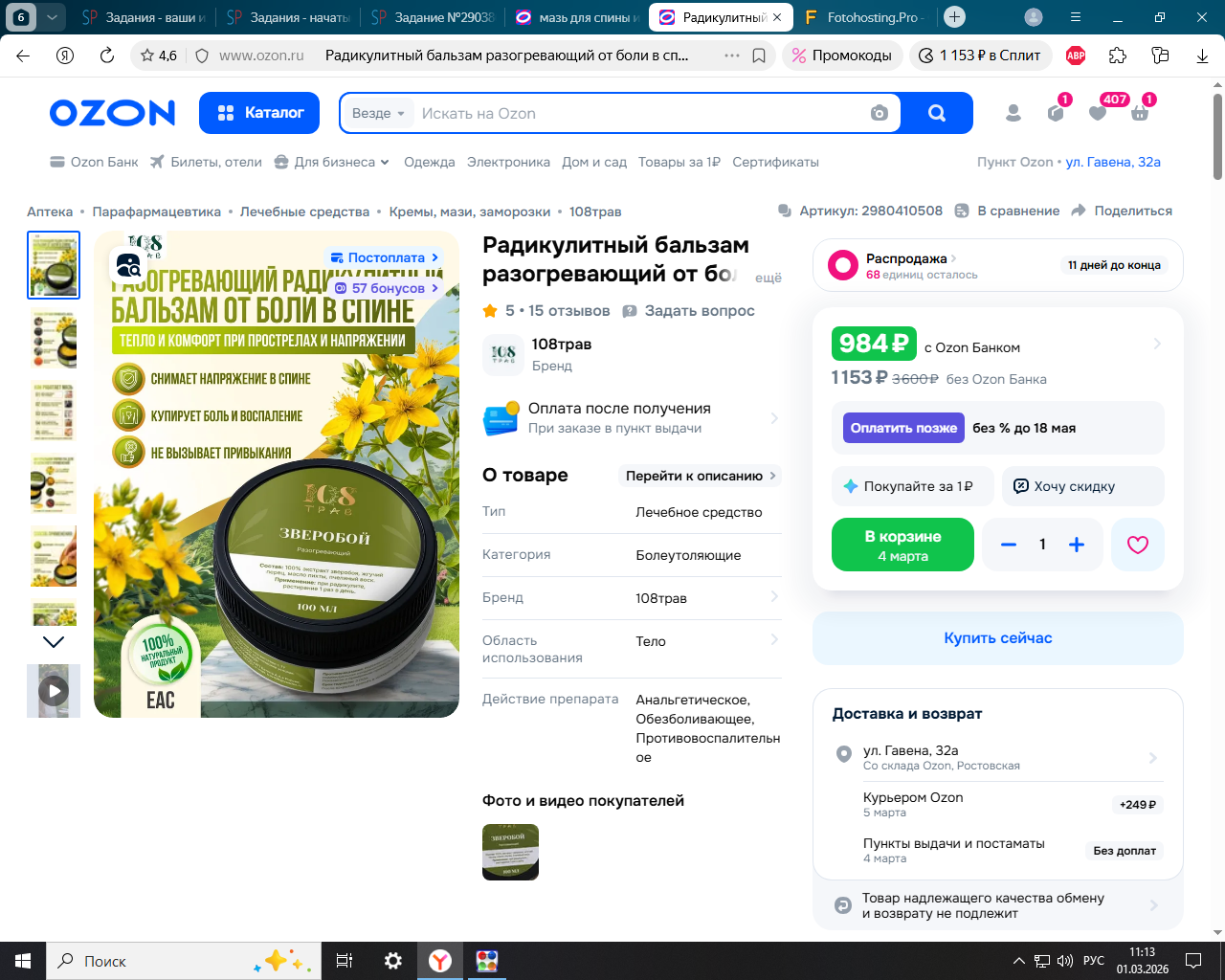Click Задать вопрос

tap(688, 311)
